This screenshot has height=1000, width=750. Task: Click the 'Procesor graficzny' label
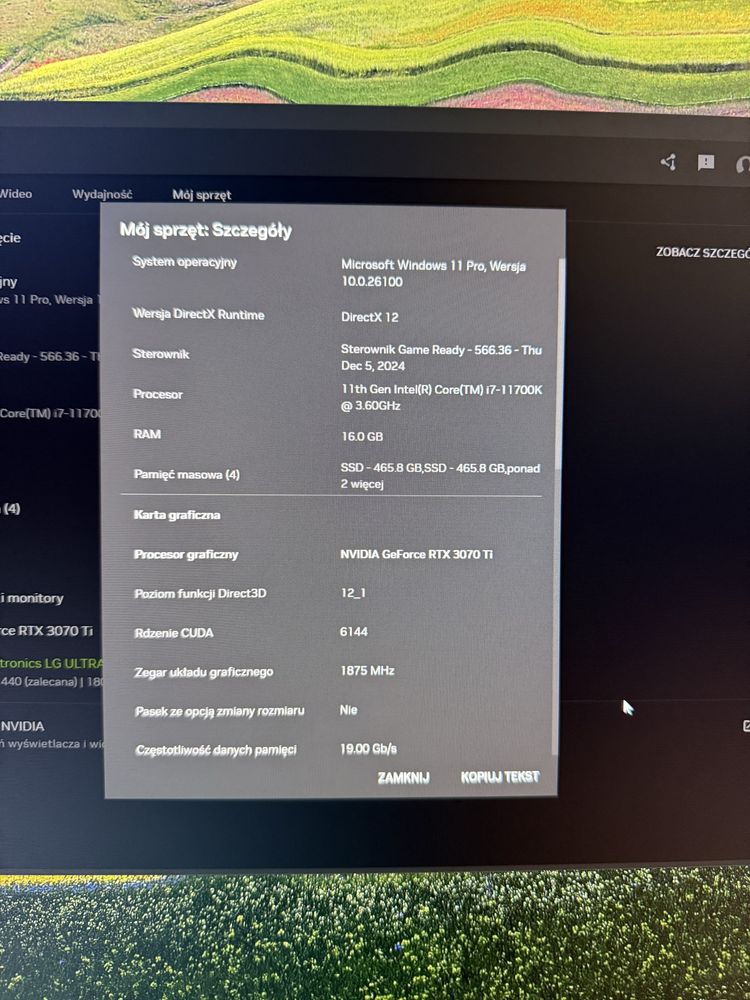tap(186, 555)
